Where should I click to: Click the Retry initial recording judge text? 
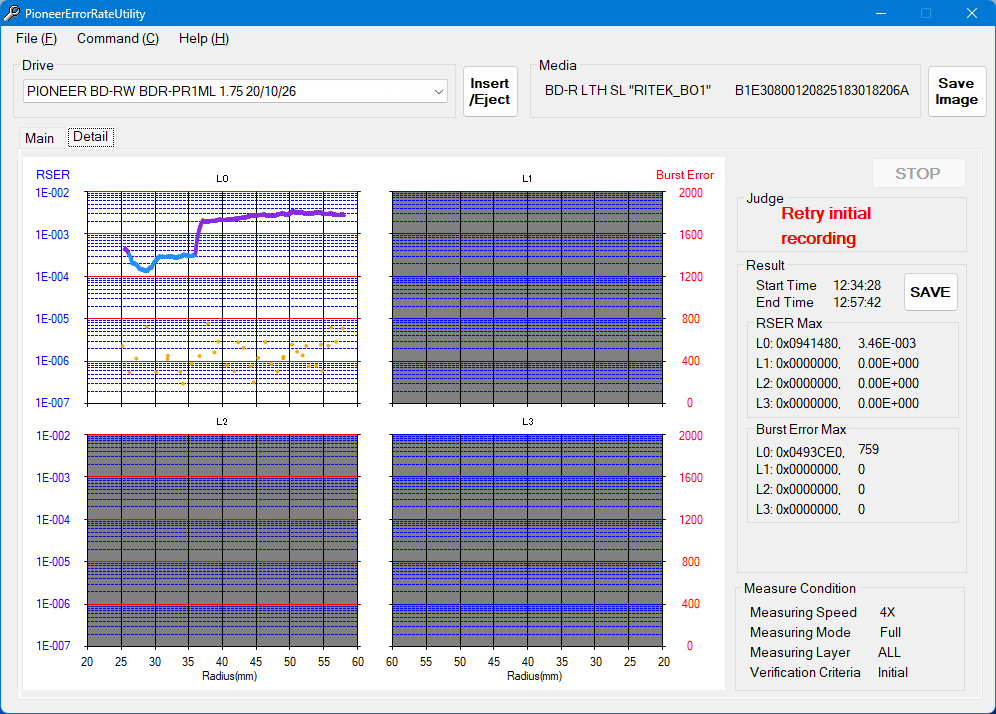click(826, 226)
